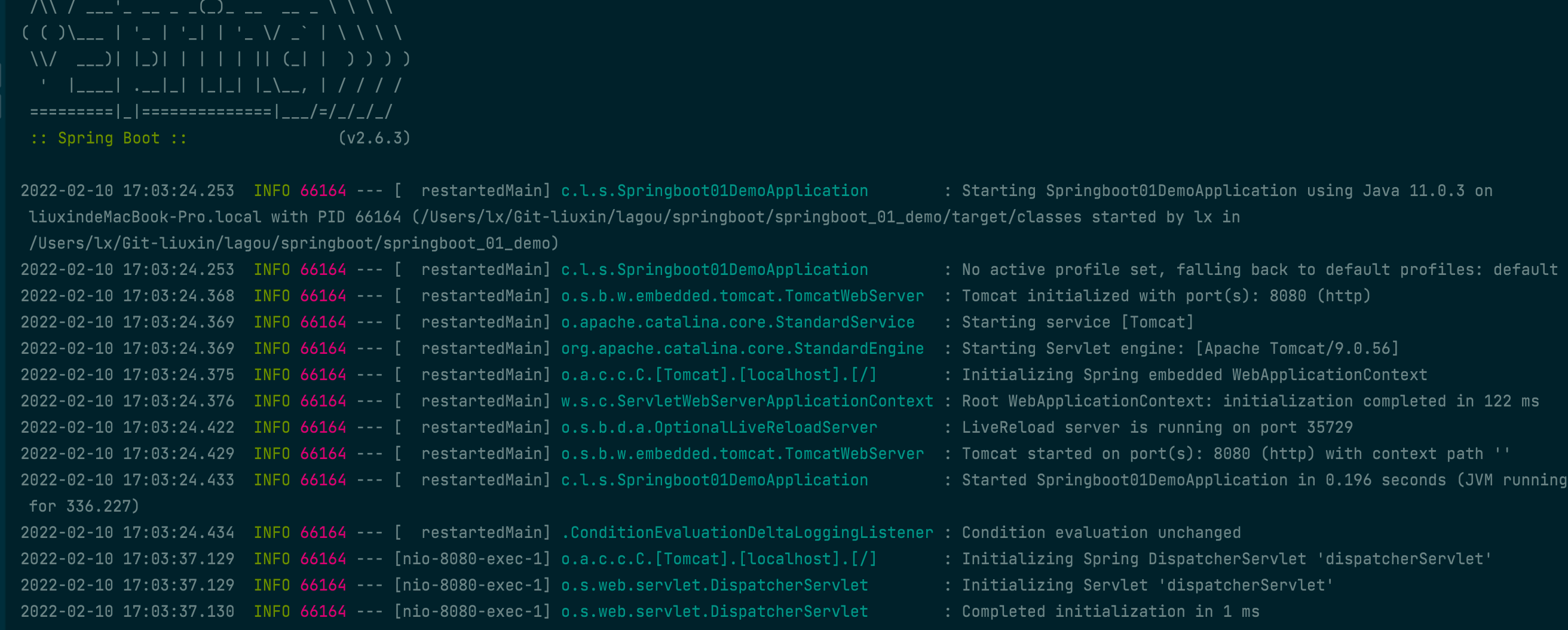1568x630 pixels.
Task: Click 'o.a.c.c.C.[Tomcat].[localhost].[/]' on the 17:03:24.375 row
Action: 719,374
